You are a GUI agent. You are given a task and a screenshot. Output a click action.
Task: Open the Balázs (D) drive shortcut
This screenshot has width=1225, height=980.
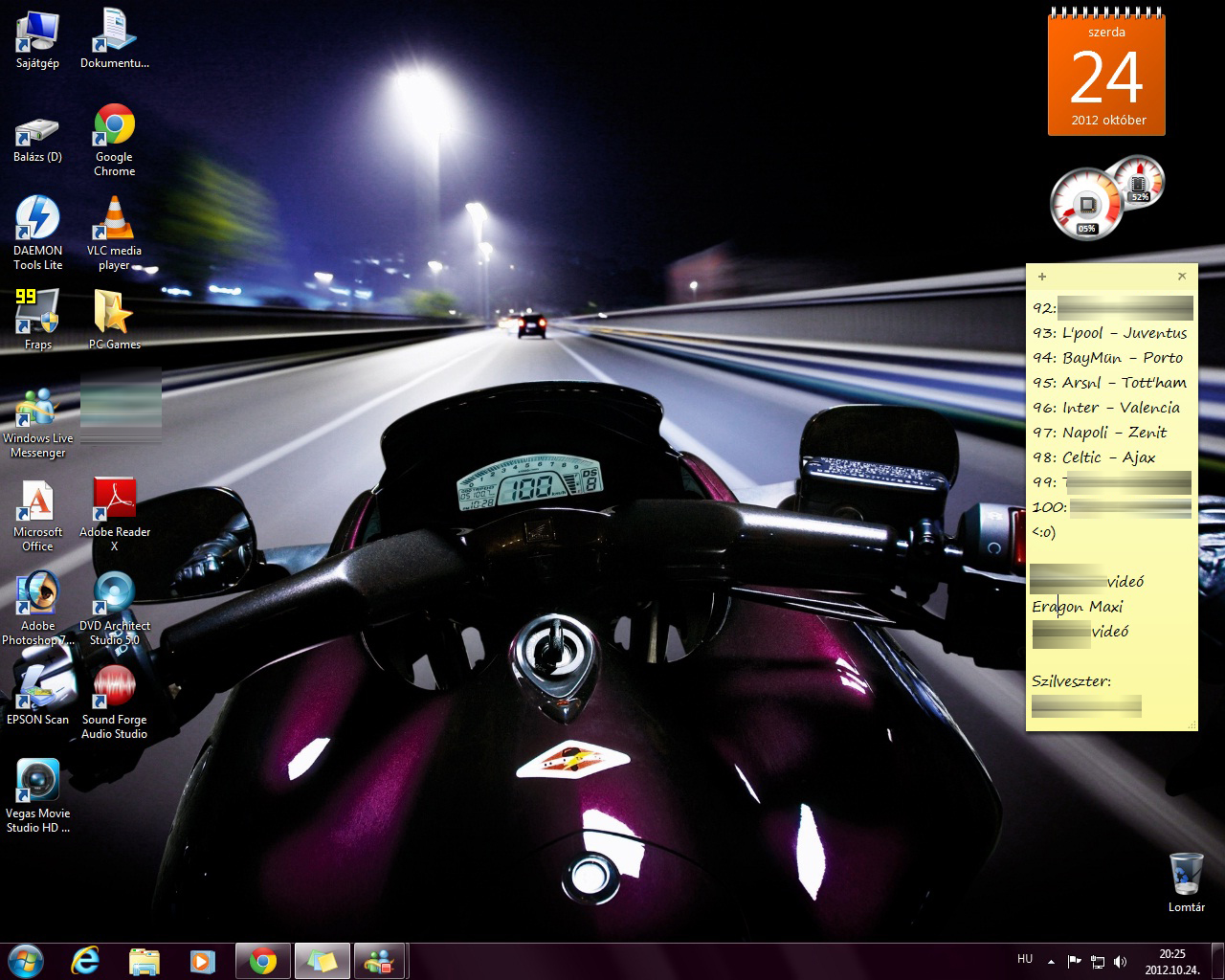(x=37, y=140)
